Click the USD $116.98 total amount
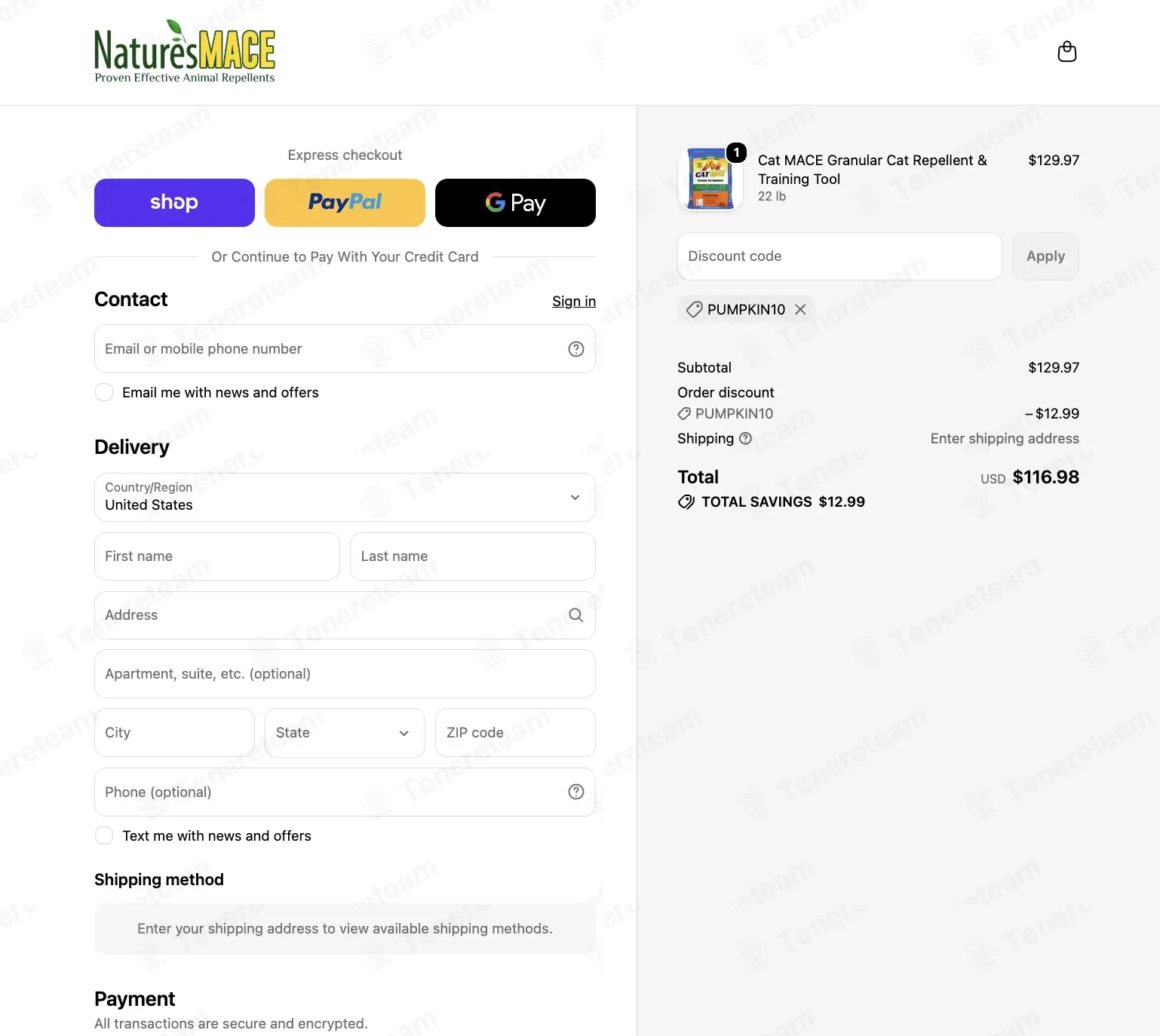The width and height of the screenshot is (1160, 1036). (x=1030, y=477)
